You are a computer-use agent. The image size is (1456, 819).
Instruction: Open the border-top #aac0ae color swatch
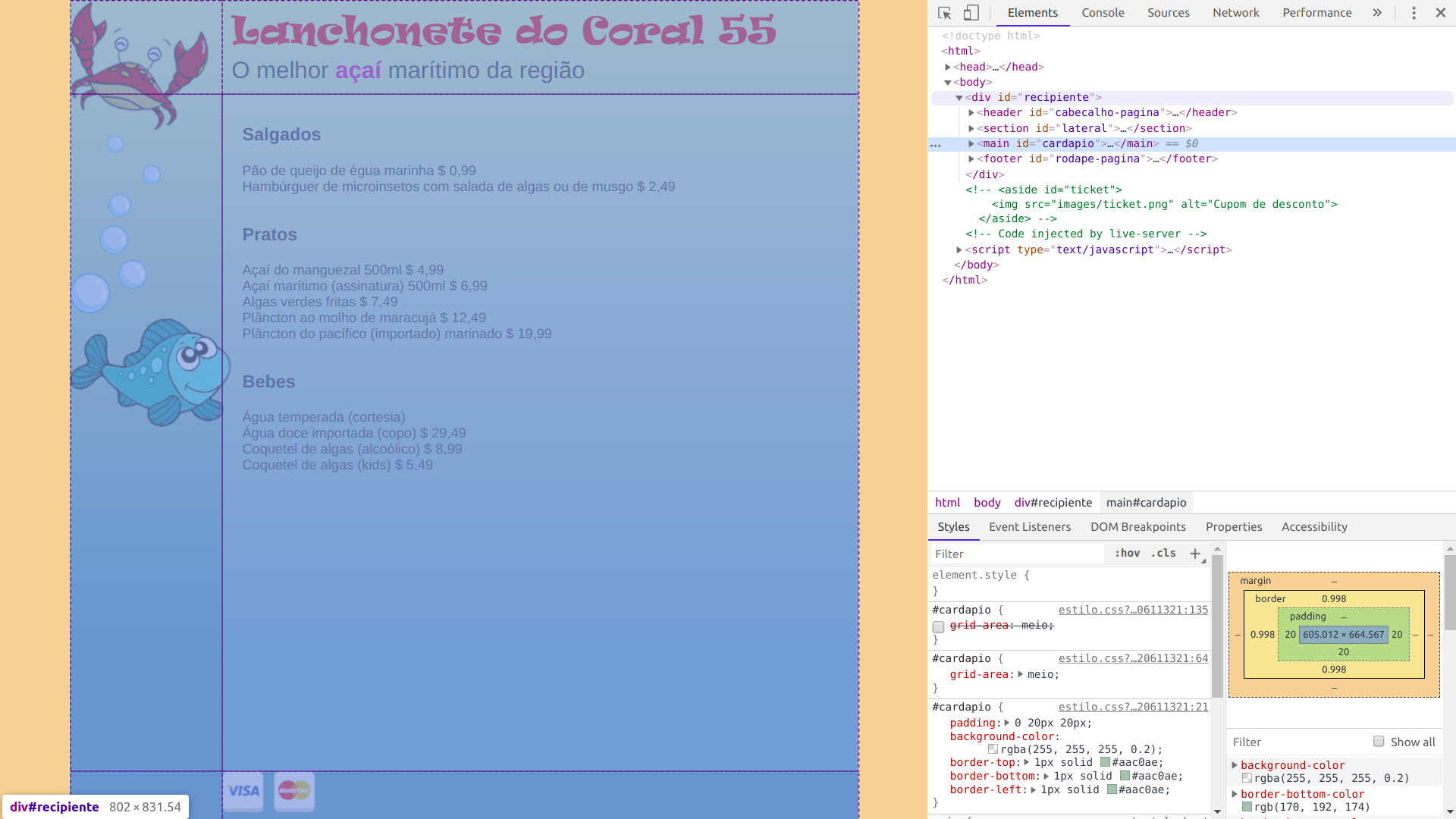point(1105,762)
